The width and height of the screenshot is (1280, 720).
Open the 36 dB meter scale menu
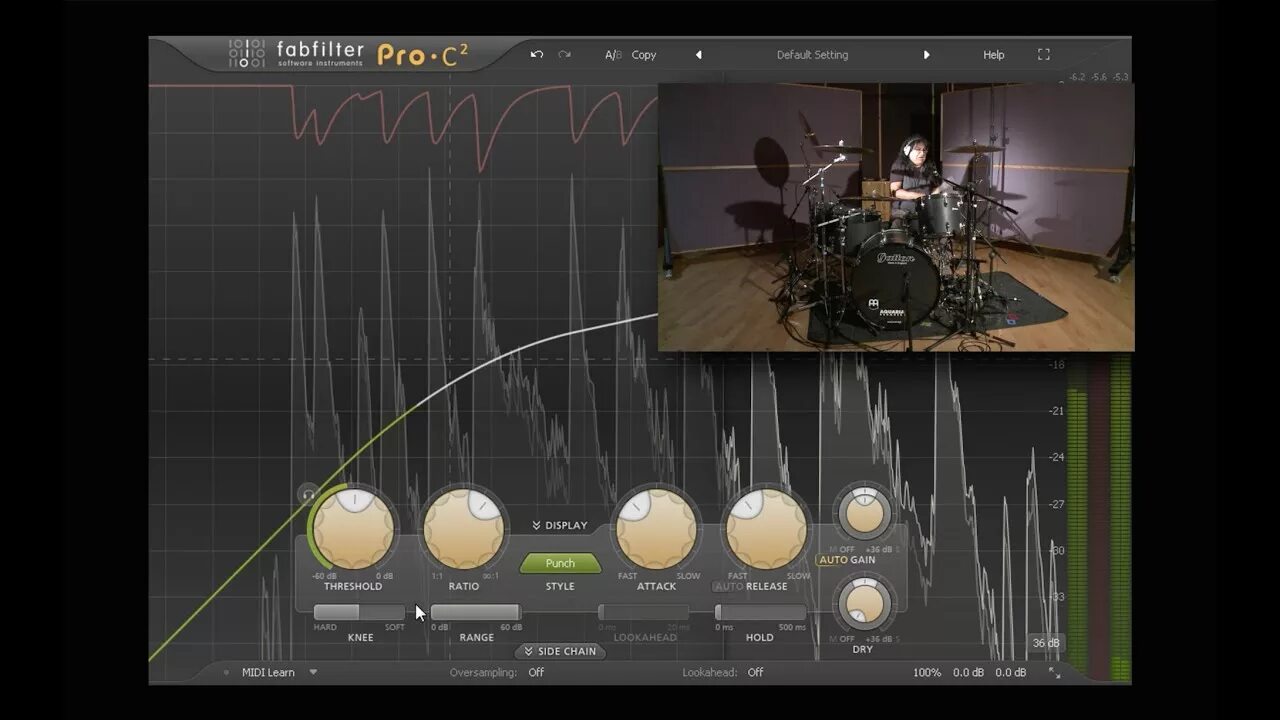[x=1046, y=643]
